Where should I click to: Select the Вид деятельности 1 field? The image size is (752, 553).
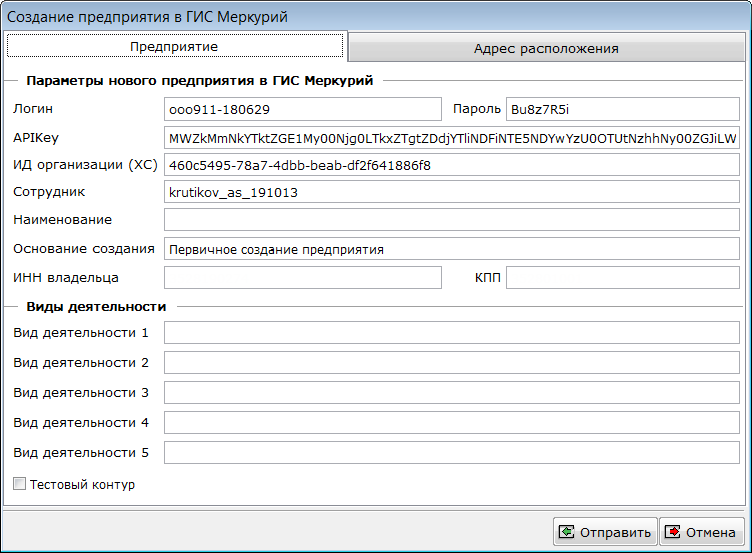coord(452,332)
